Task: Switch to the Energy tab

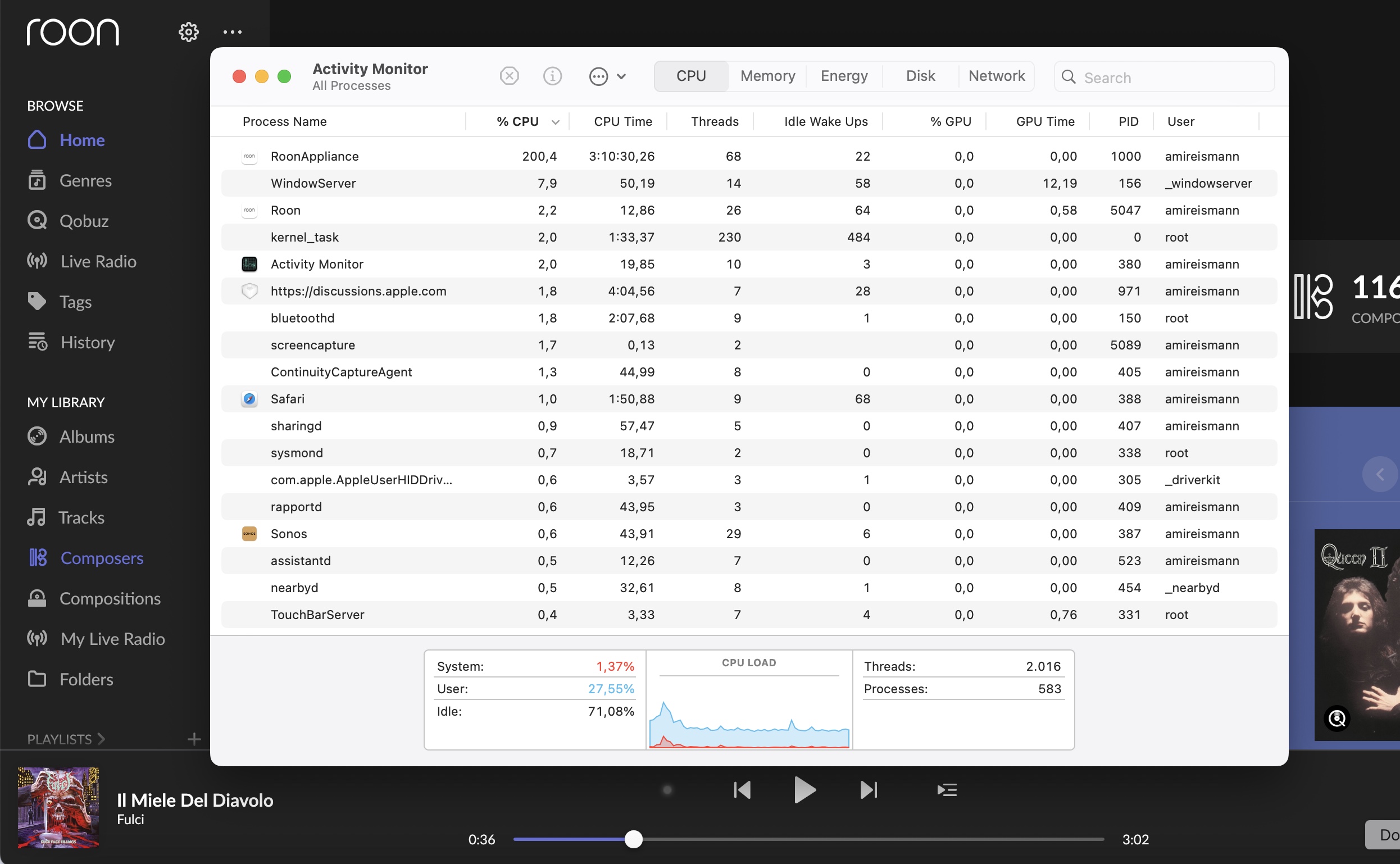Action: tap(844, 76)
